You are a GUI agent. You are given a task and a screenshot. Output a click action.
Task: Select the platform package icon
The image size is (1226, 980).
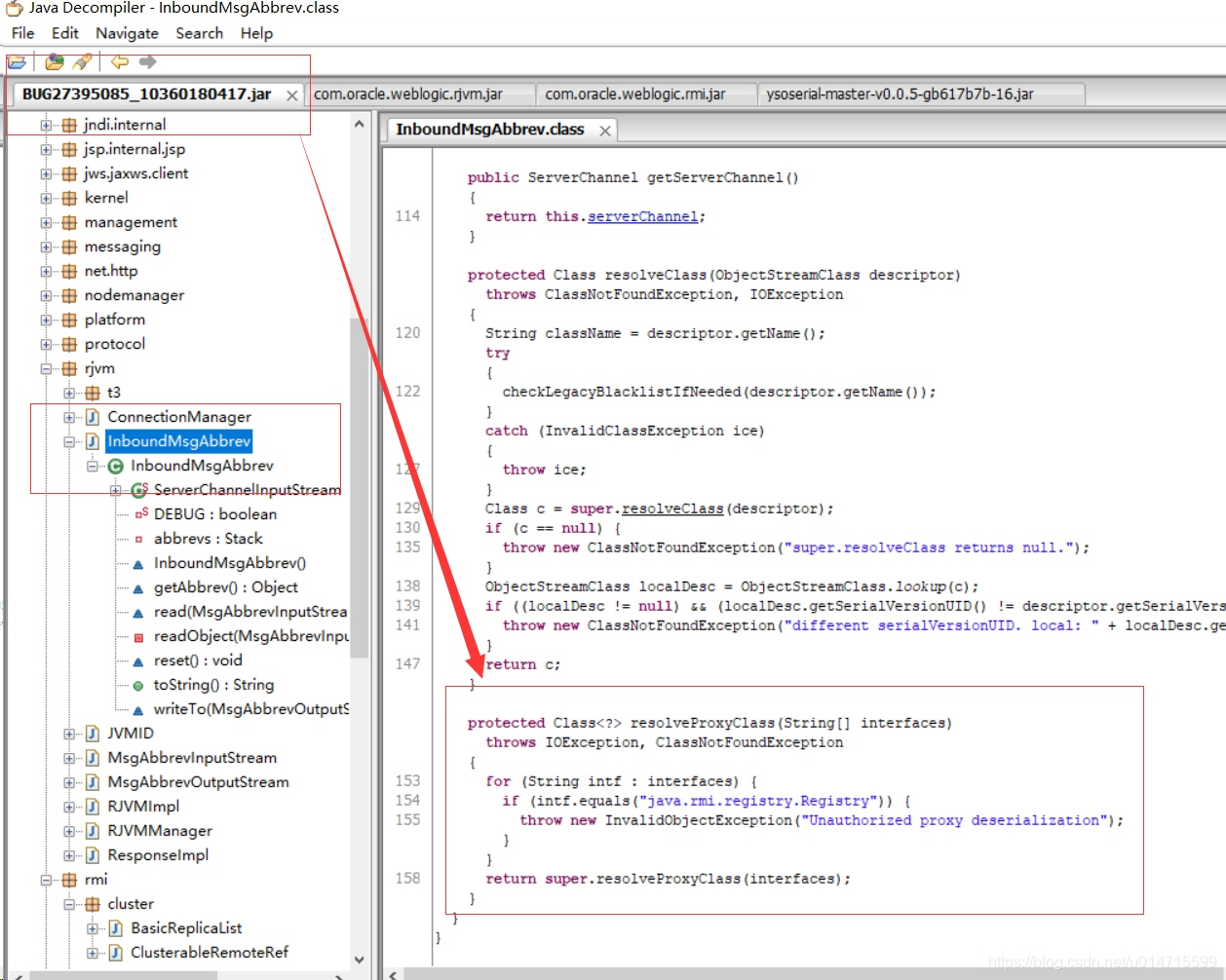tap(69, 320)
